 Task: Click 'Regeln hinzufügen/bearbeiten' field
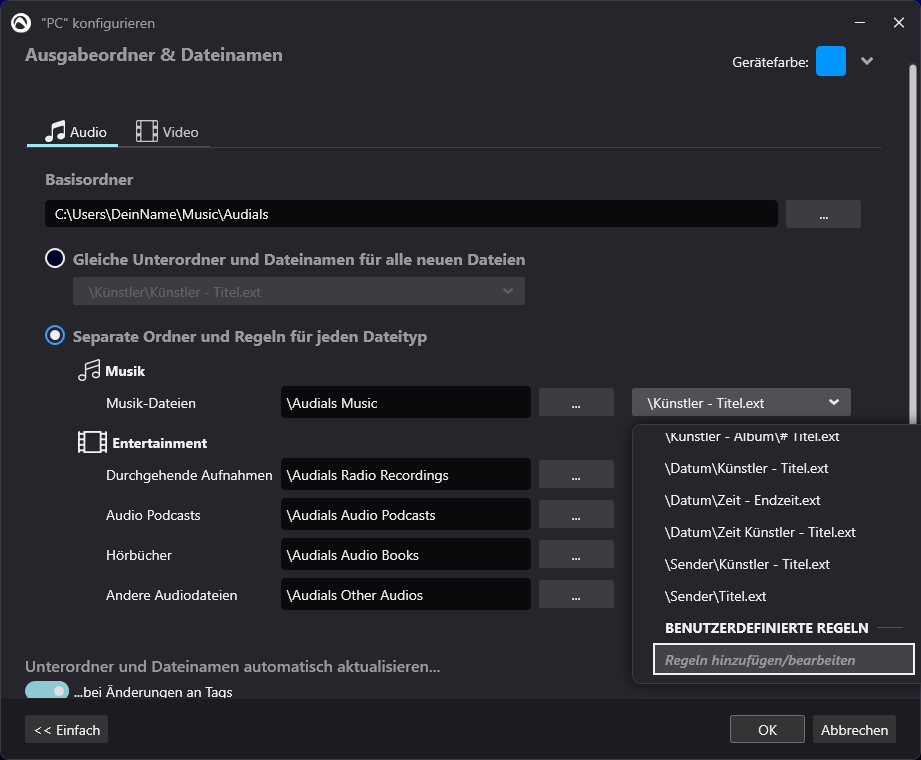[x=783, y=660]
